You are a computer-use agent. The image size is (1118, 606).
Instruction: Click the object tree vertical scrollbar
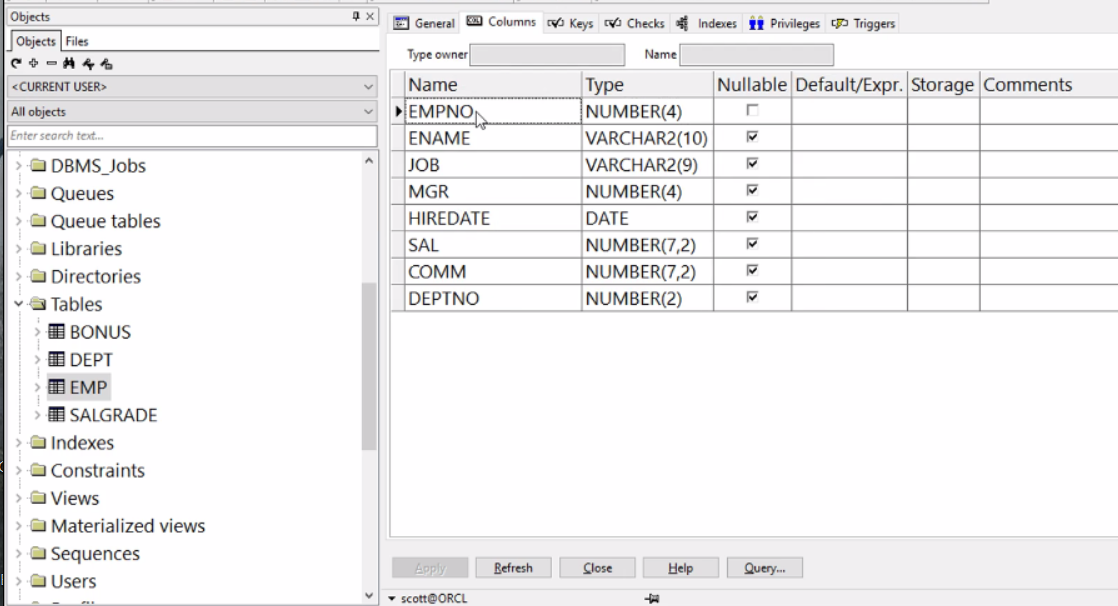point(369,366)
